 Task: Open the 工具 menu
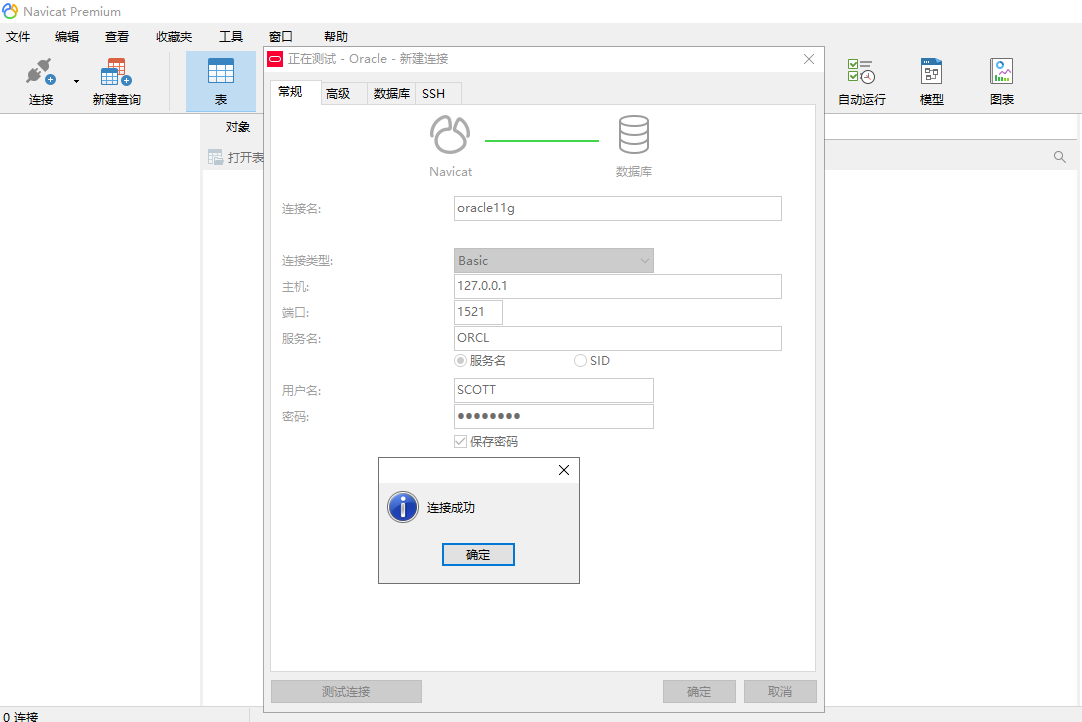230,37
